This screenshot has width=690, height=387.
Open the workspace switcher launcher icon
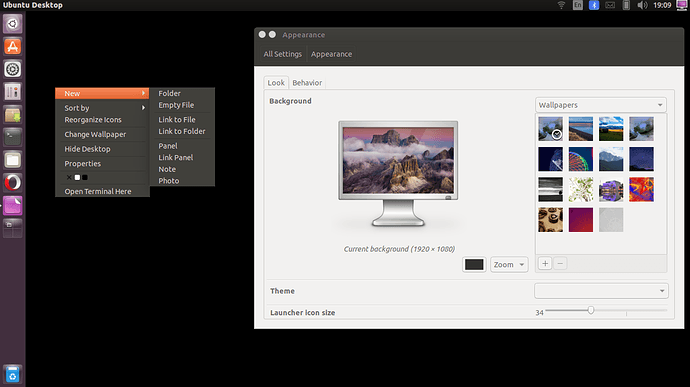click(x=12, y=228)
